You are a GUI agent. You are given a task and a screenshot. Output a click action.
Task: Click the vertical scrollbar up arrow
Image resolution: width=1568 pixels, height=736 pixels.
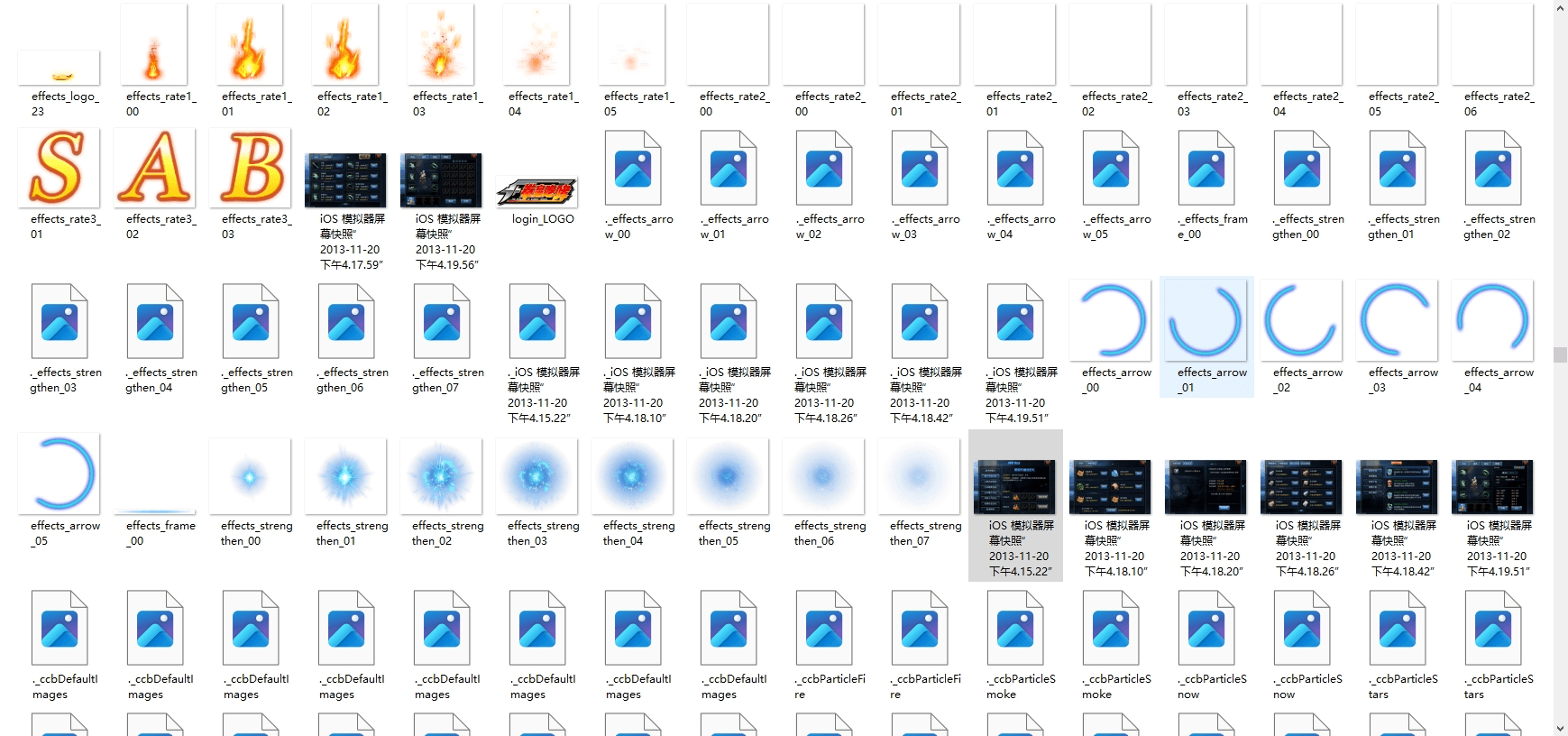point(1560,7)
